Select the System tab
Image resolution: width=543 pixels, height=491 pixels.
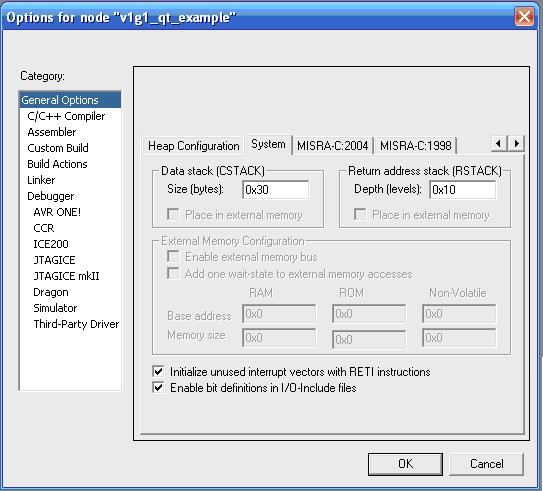click(x=268, y=144)
